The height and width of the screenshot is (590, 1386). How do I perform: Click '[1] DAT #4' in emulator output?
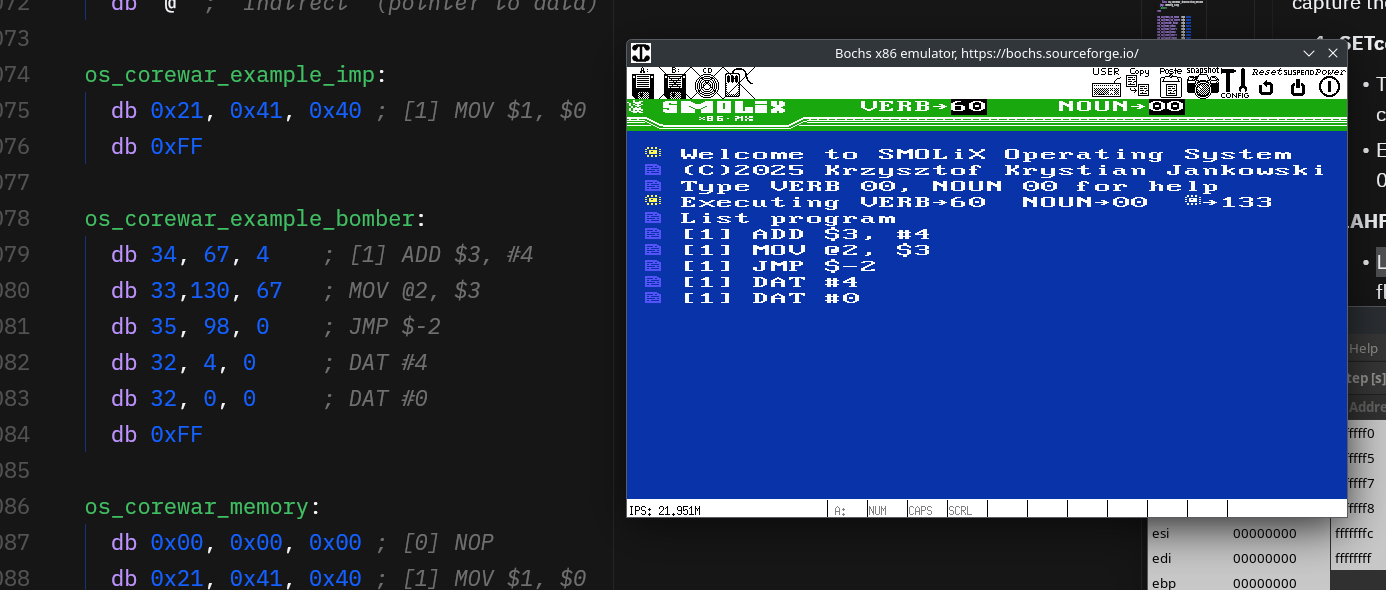(770, 282)
